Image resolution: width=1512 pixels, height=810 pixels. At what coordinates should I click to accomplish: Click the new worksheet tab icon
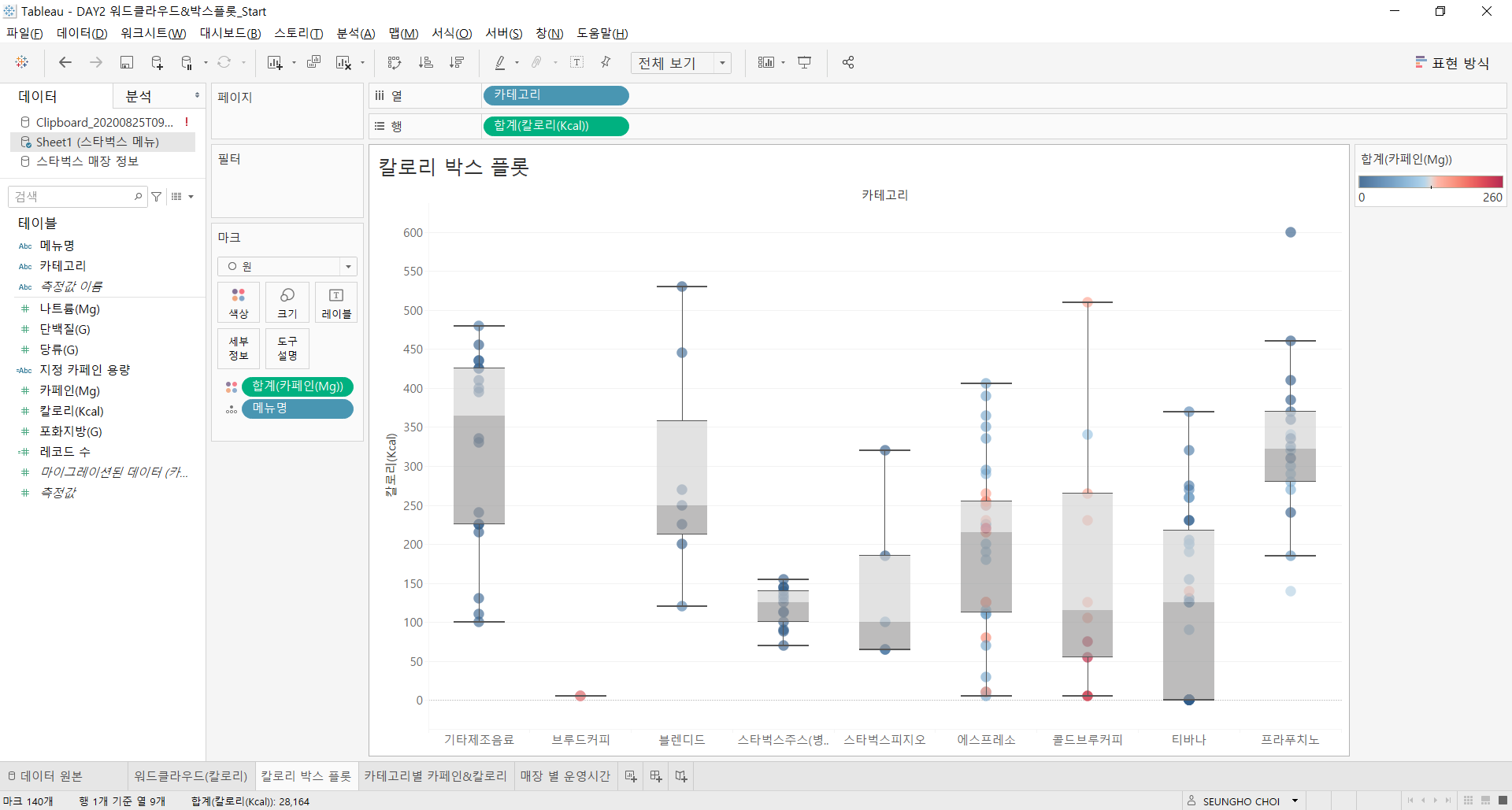(x=631, y=776)
